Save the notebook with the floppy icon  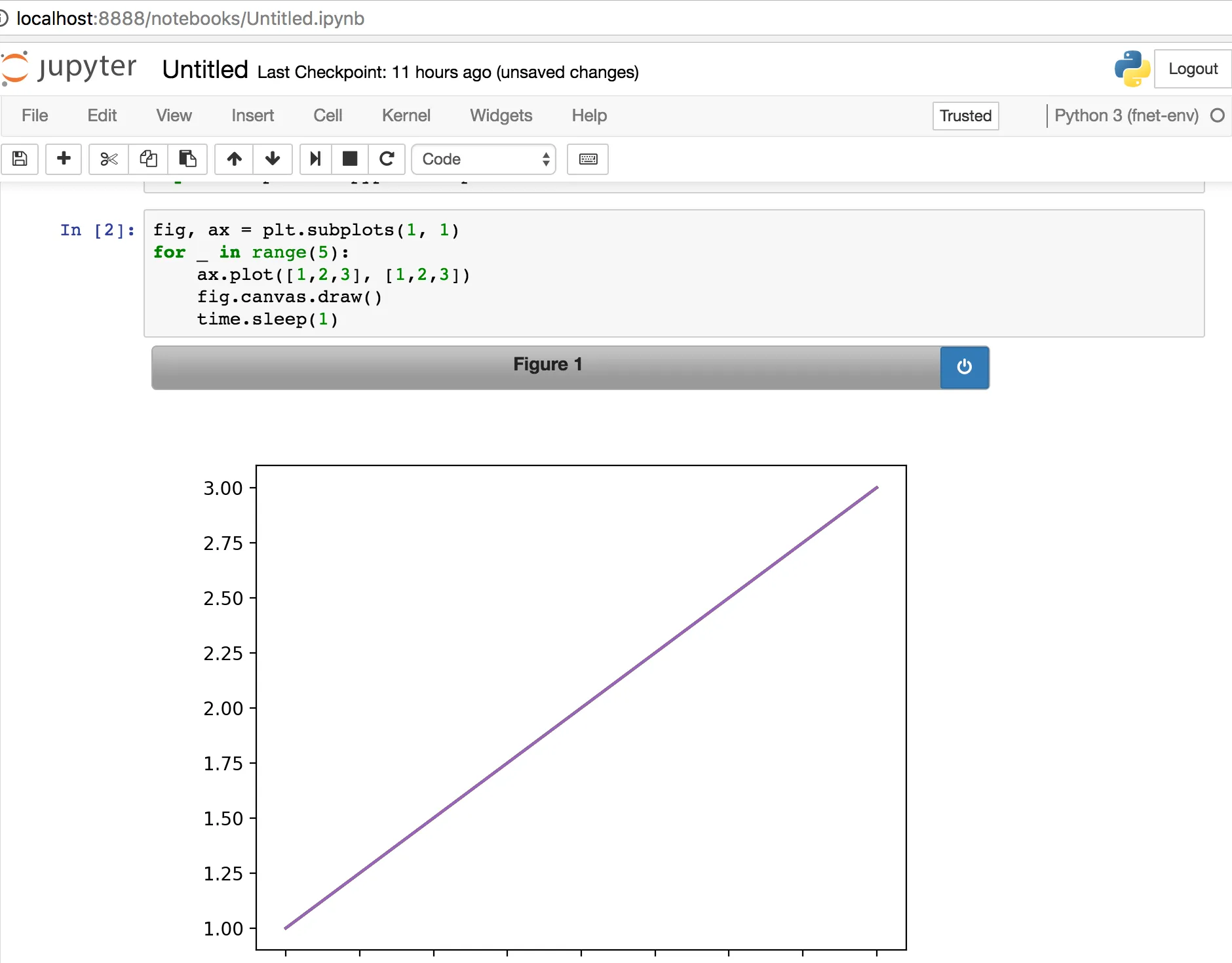(x=20, y=159)
